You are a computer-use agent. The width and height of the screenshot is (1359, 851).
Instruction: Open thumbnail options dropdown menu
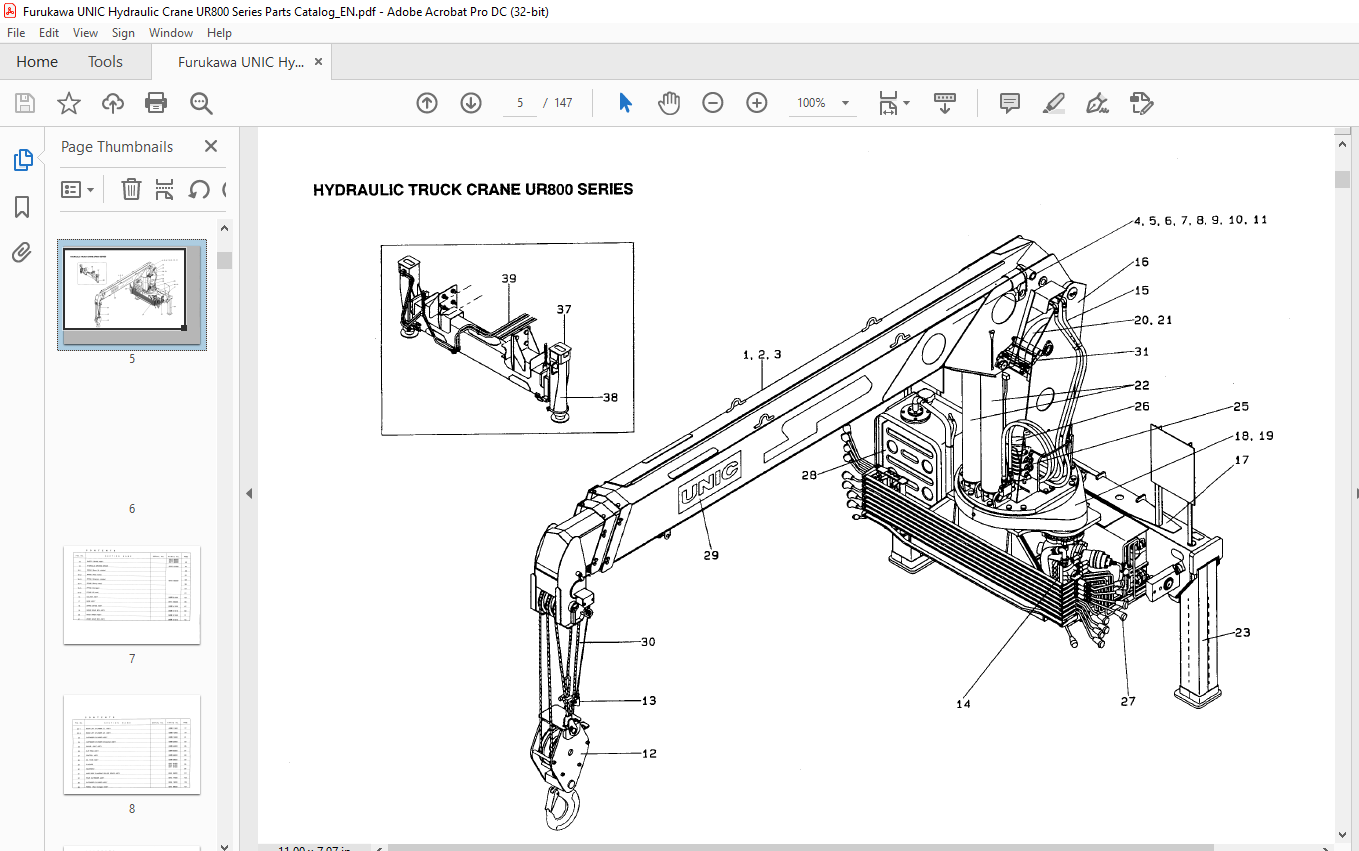tap(78, 189)
